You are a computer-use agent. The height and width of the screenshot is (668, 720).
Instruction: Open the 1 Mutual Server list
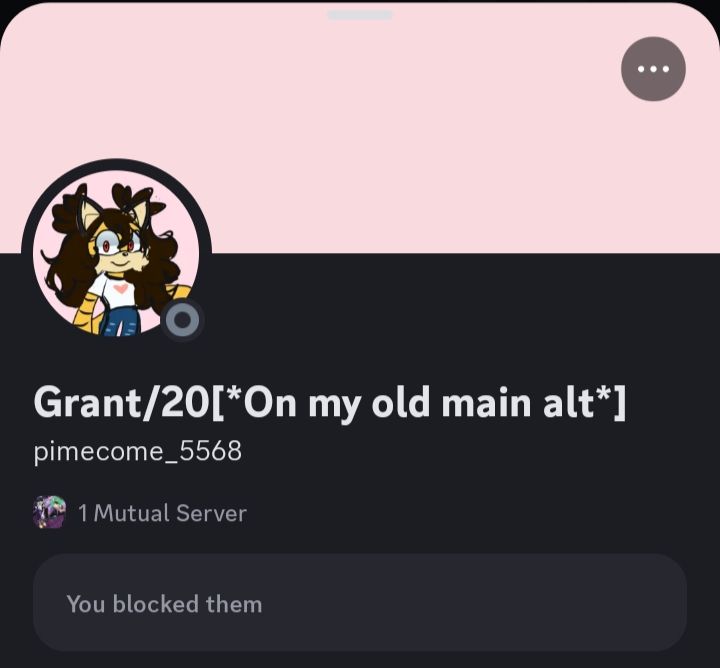pos(140,512)
